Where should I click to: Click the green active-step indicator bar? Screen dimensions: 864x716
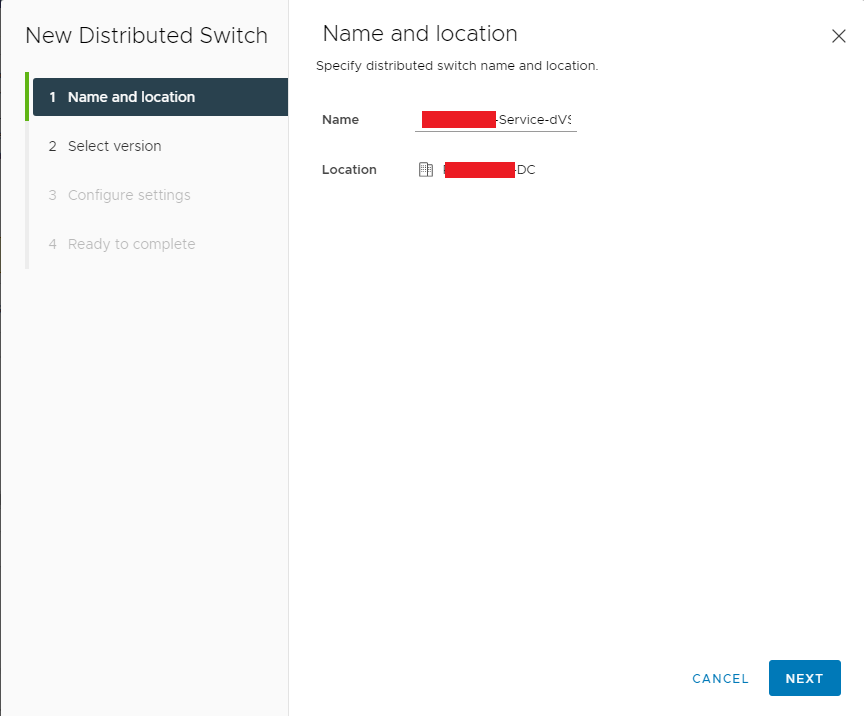click(x=27, y=96)
